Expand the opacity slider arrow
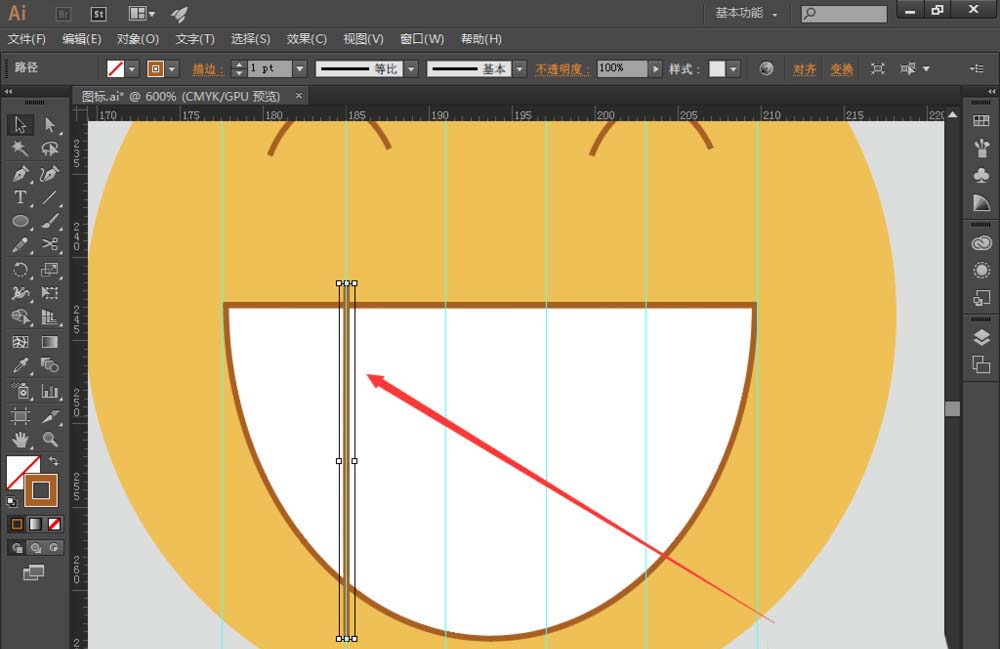Viewport: 1000px width, 649px height. pos(655,69)
